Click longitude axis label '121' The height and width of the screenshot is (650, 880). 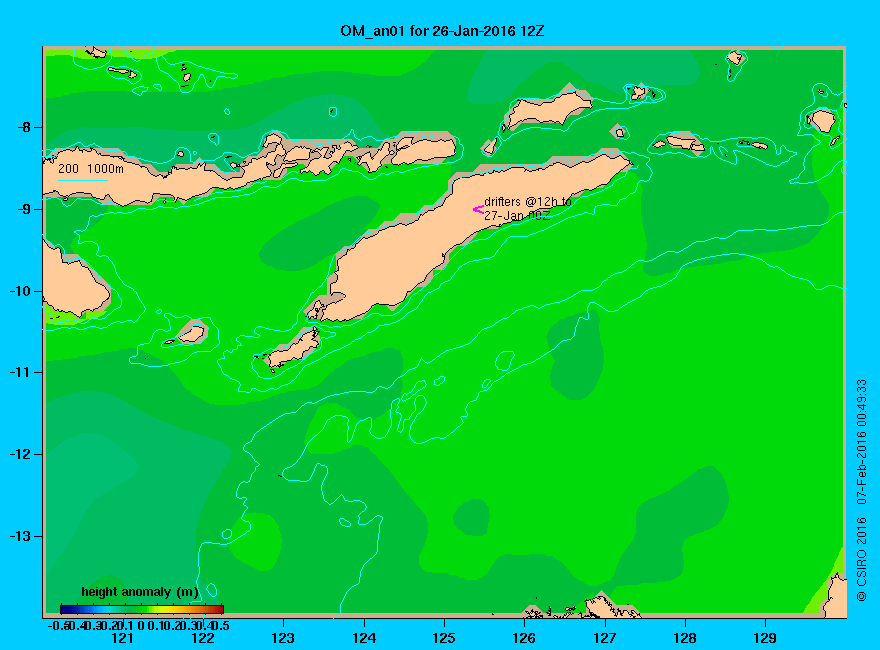tap(122, 638)
